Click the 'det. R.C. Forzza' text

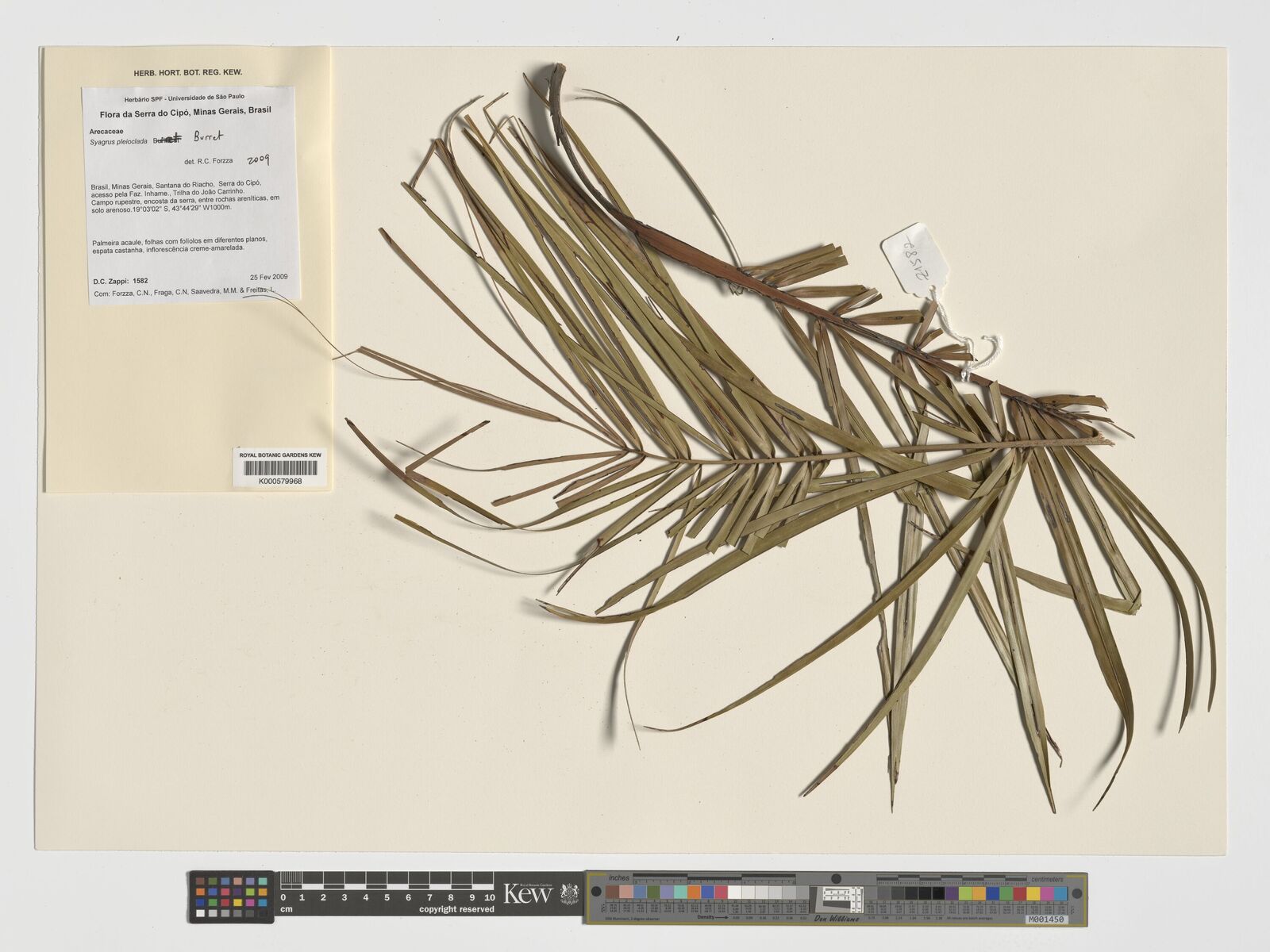(x=208, y=161)
